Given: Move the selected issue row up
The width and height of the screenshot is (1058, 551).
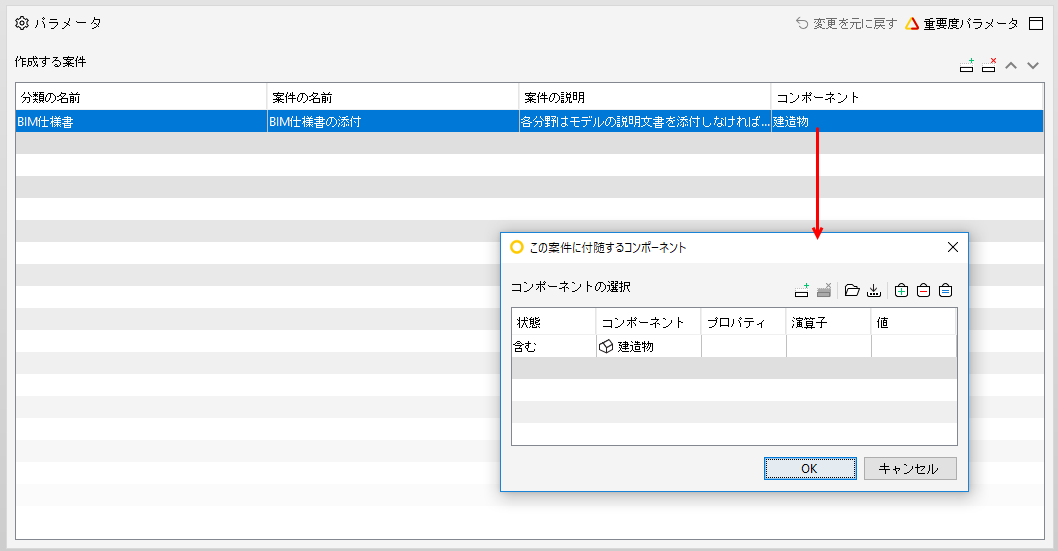Looking at the screenshot, I should pos(1011,65).
